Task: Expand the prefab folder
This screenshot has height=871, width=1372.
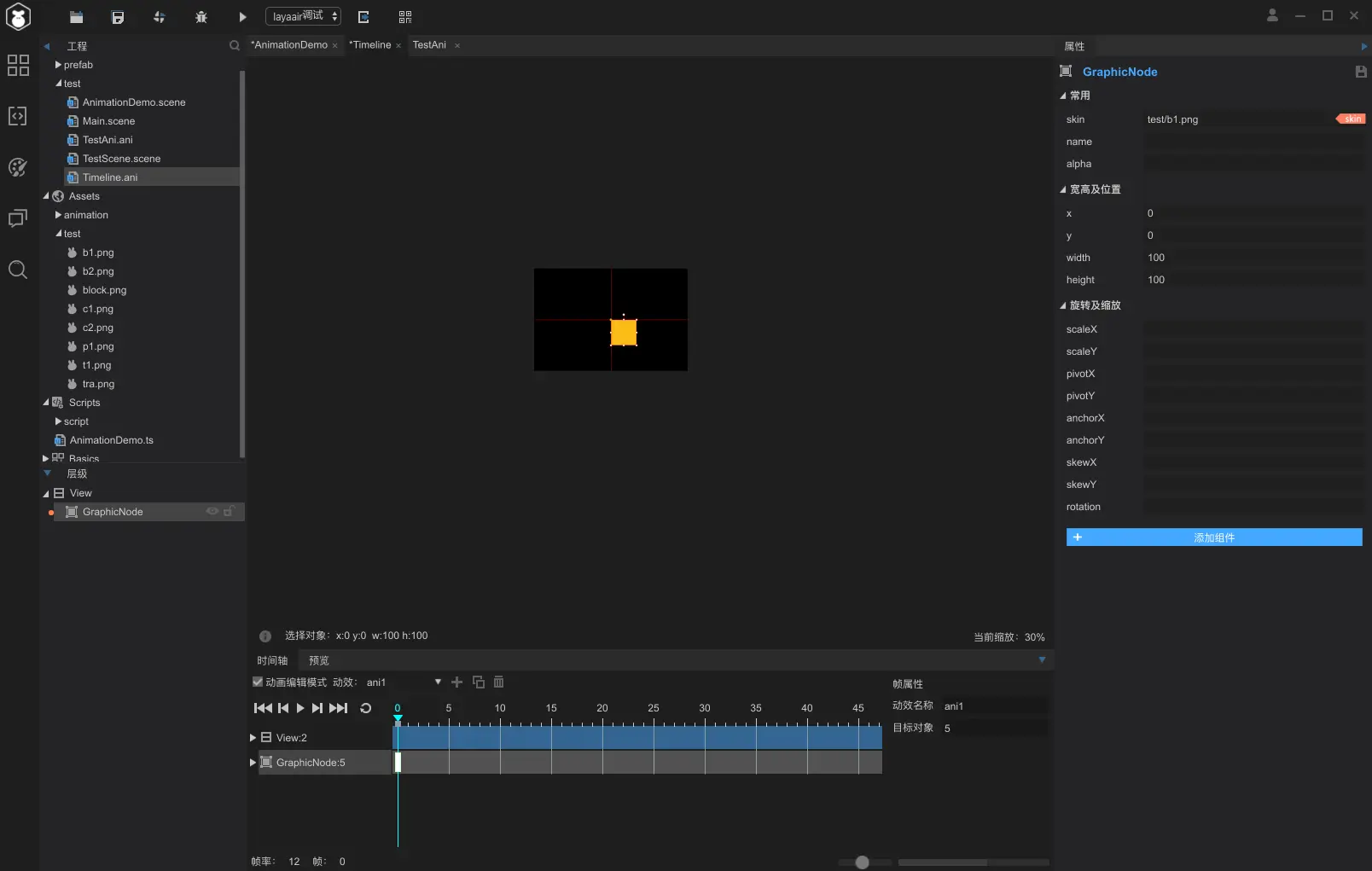Action: click(58, 65)
